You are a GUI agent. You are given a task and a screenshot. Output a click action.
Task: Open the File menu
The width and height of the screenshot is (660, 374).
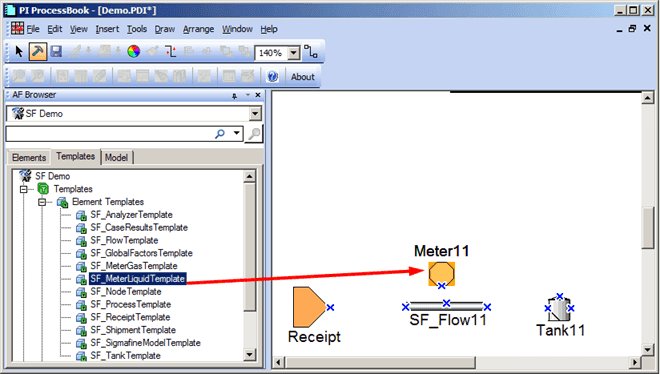click(x=33, y=29)
